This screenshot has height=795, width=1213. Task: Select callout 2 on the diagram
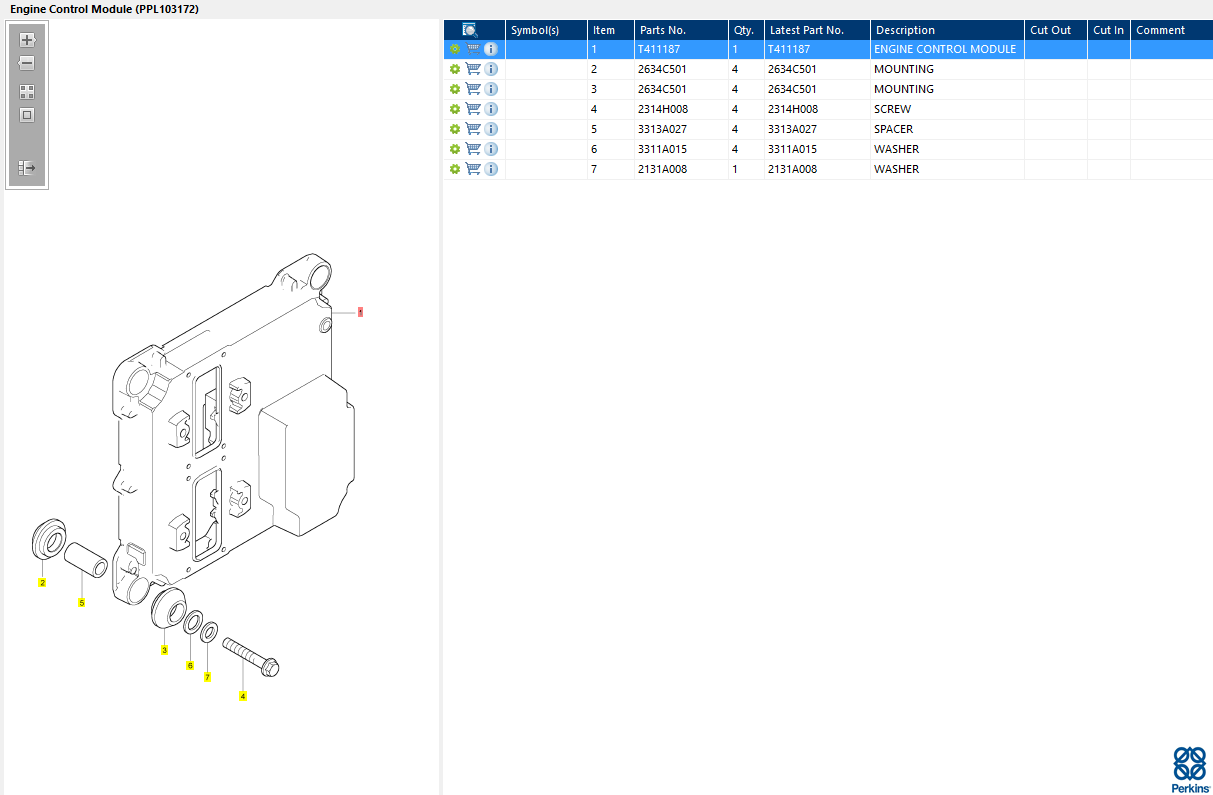click(x=42, y=582)
